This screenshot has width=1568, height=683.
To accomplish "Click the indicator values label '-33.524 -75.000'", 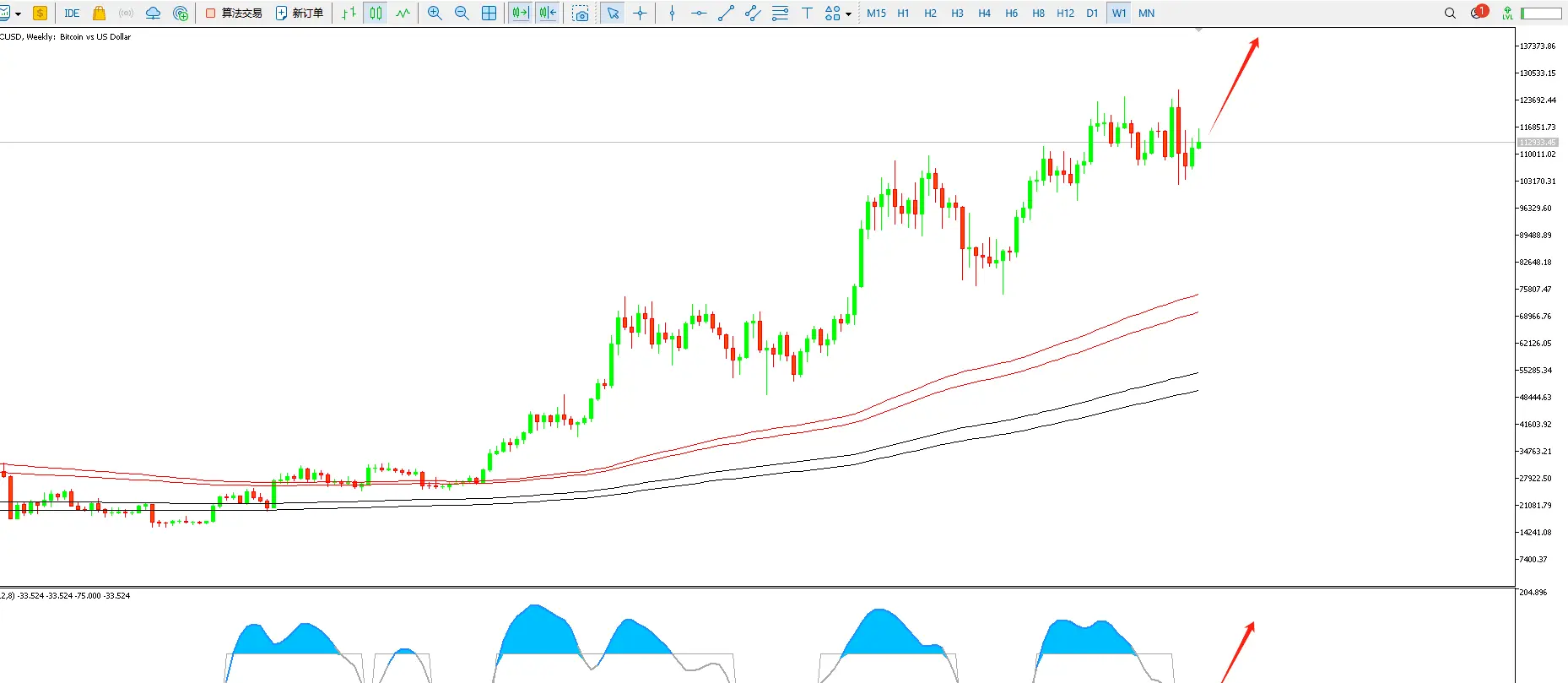I will pyautogui.click(x=73, y=595).
